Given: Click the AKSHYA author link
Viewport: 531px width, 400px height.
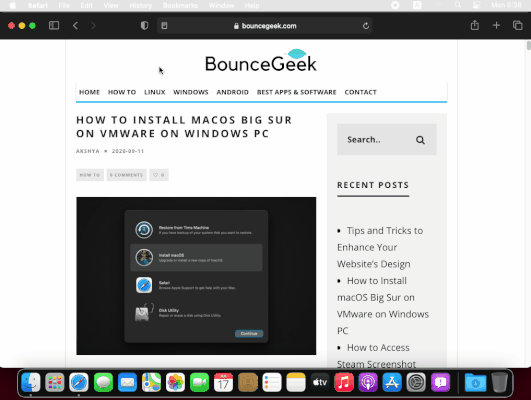Looking at the screenshot, I should pyautogui.click(x=88, y=151).
